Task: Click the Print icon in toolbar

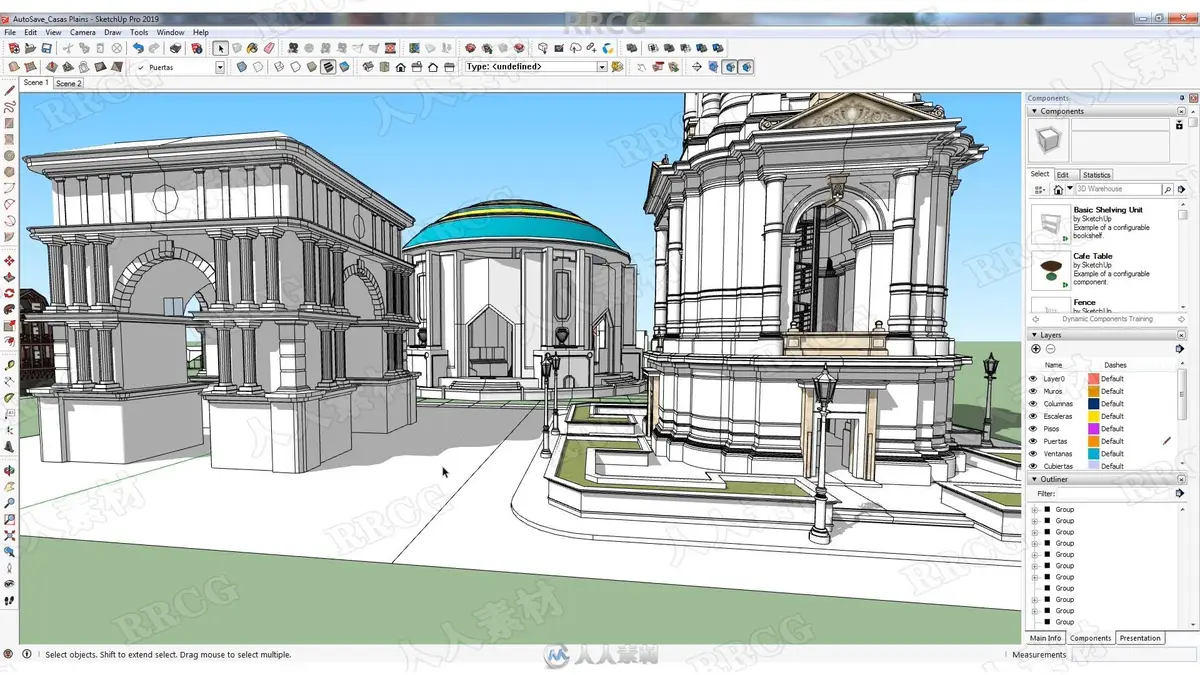Action: pyautogui.click(x=175, y=47)
